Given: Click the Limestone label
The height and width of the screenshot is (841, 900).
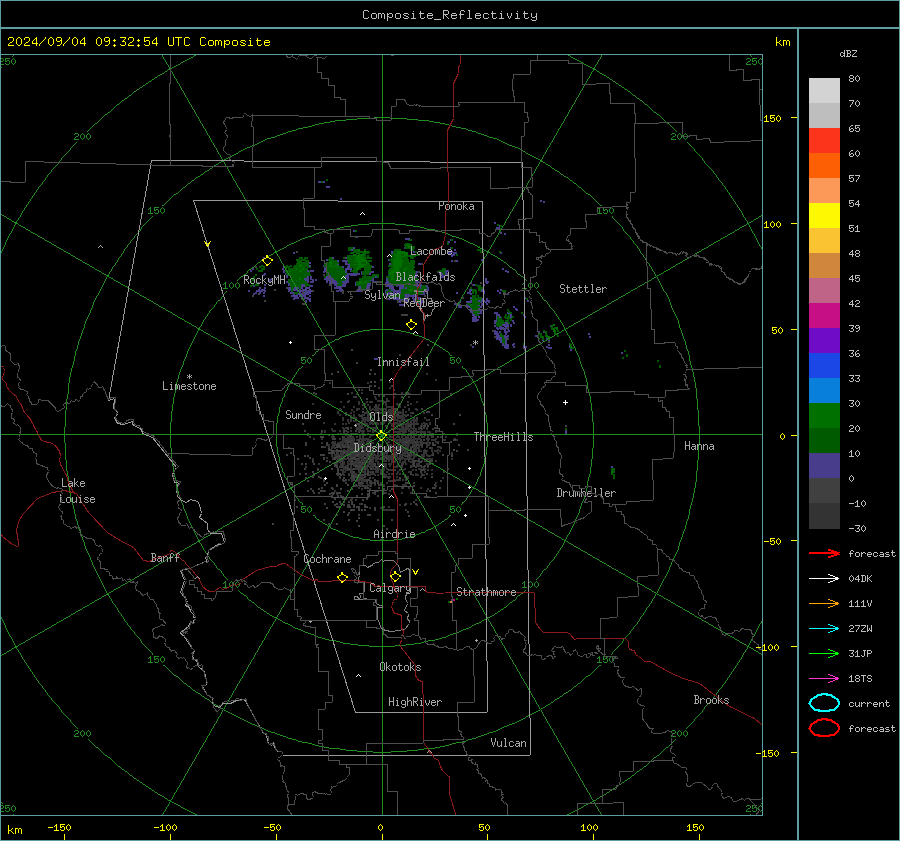Looking at the screenshot, I should tap(189, 386).
